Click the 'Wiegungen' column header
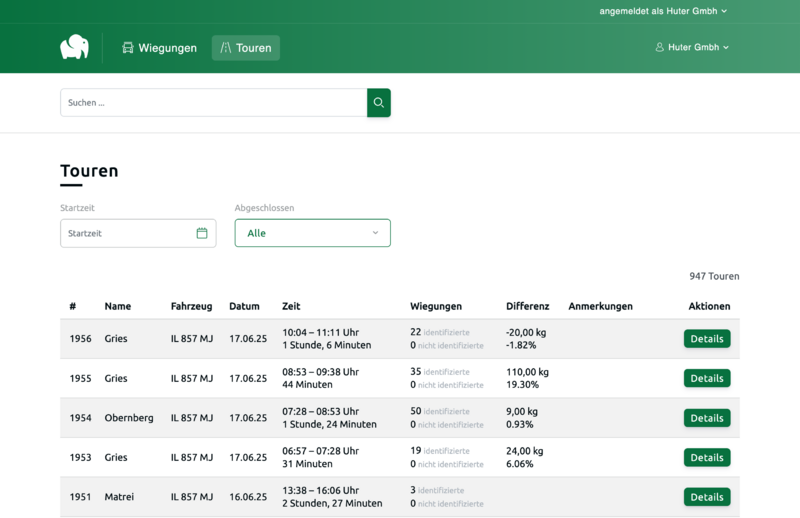Image resolution: width=800 pixels, height=518 pixels. click(x=436, y=306)
